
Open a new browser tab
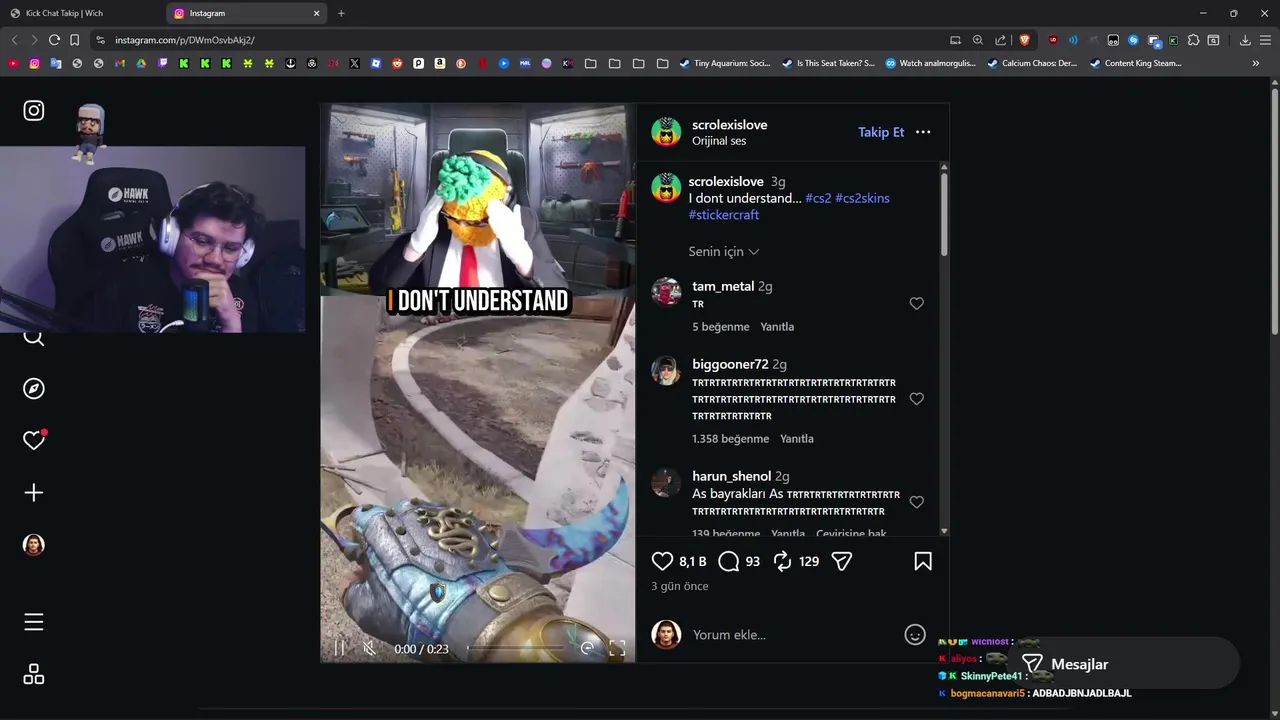pyautogui.click(x=341, y=13)
